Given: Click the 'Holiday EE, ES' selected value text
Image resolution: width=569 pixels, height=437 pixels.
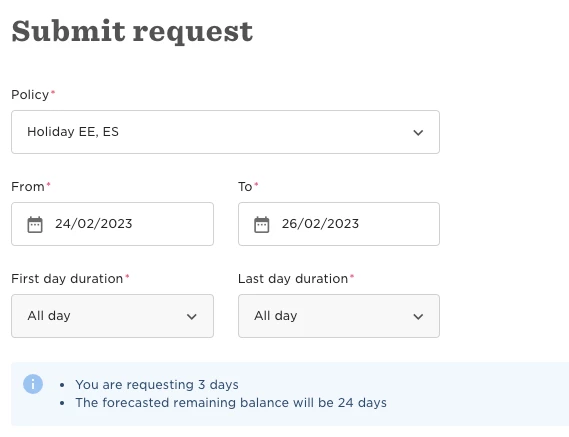Looking at the screenshot, I should click(73, 132).
